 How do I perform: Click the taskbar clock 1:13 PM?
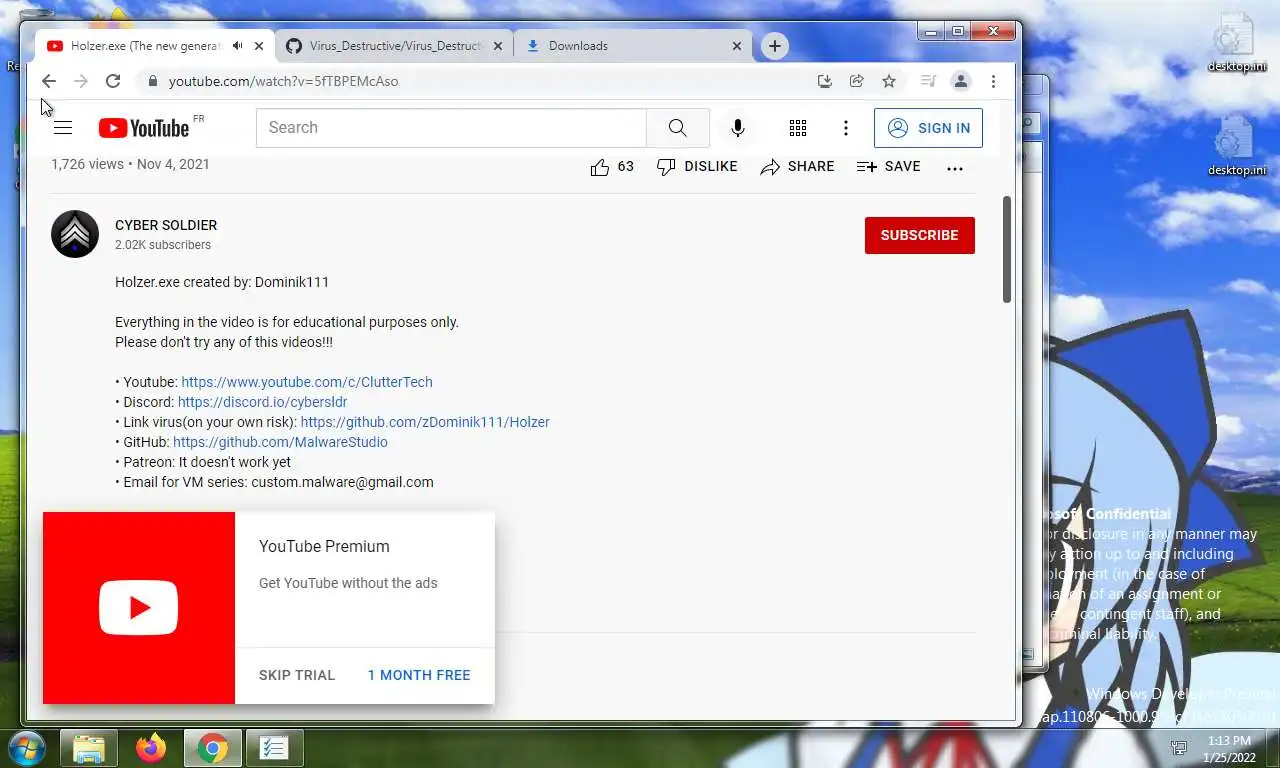(1229, 749)
